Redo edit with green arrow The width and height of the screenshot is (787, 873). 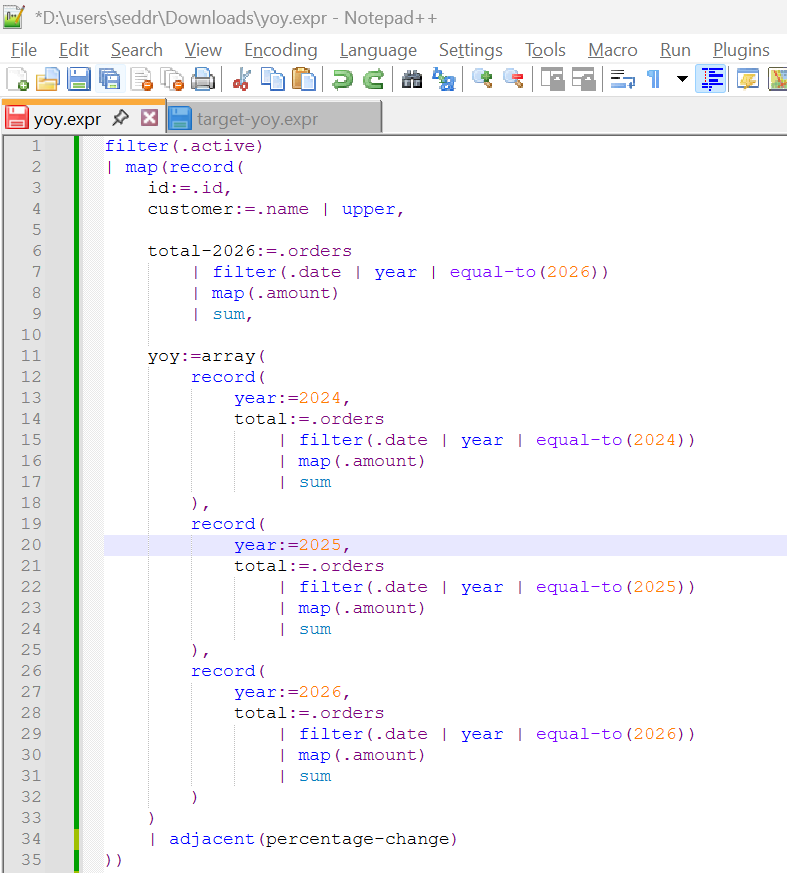click(373, 79)
